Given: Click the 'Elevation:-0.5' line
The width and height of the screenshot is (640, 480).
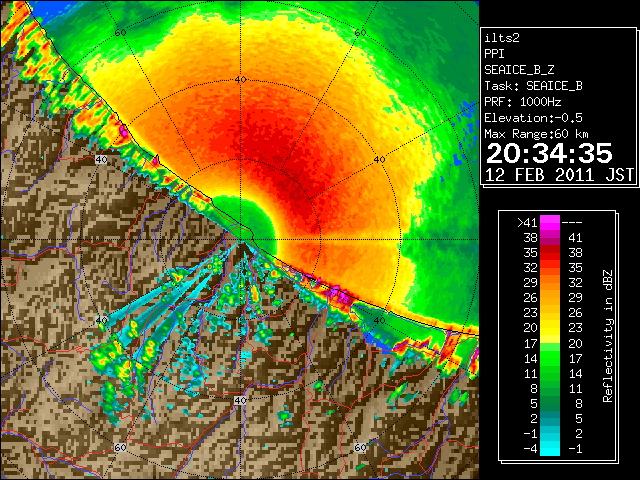Looking at the screenshot, I should (x=533, y=118).
